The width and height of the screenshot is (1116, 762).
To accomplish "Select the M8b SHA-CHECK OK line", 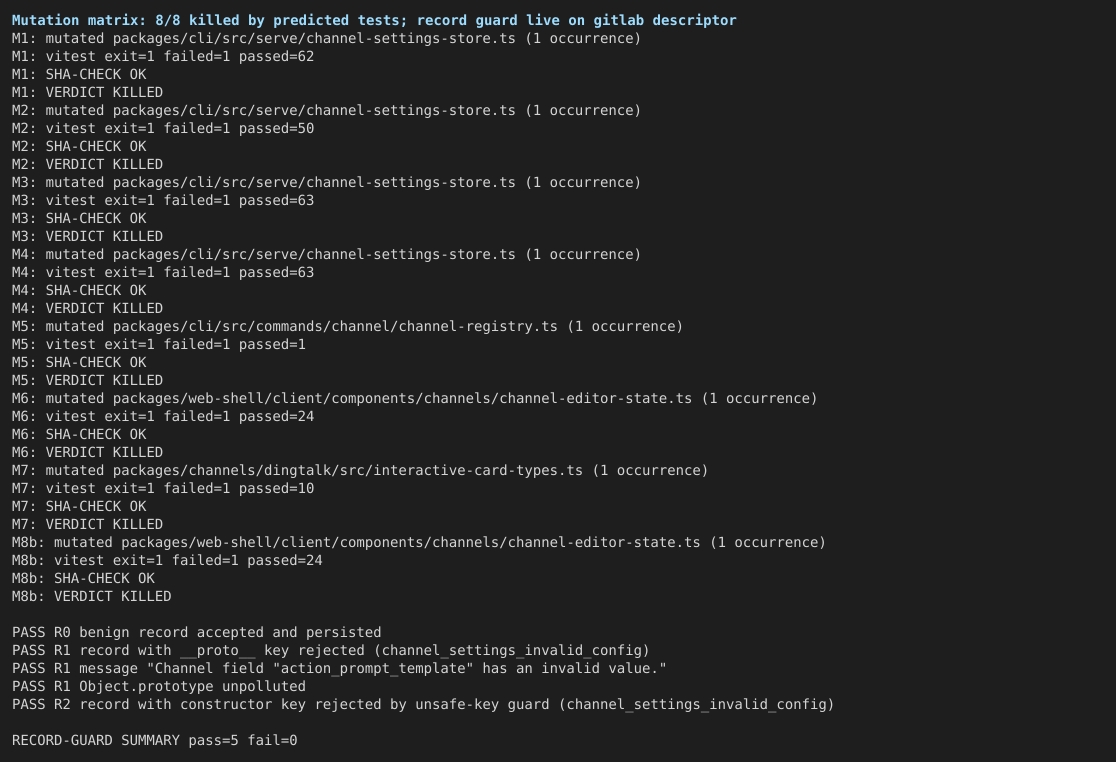I will pyautogui.click(x=83, y=578).
